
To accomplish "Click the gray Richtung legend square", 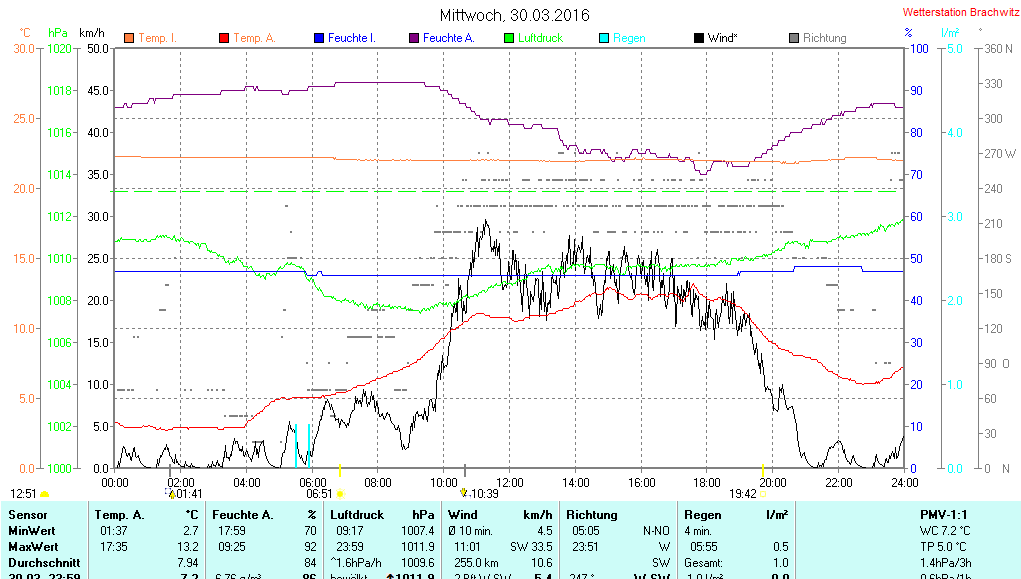I will (x=794, y=38).
